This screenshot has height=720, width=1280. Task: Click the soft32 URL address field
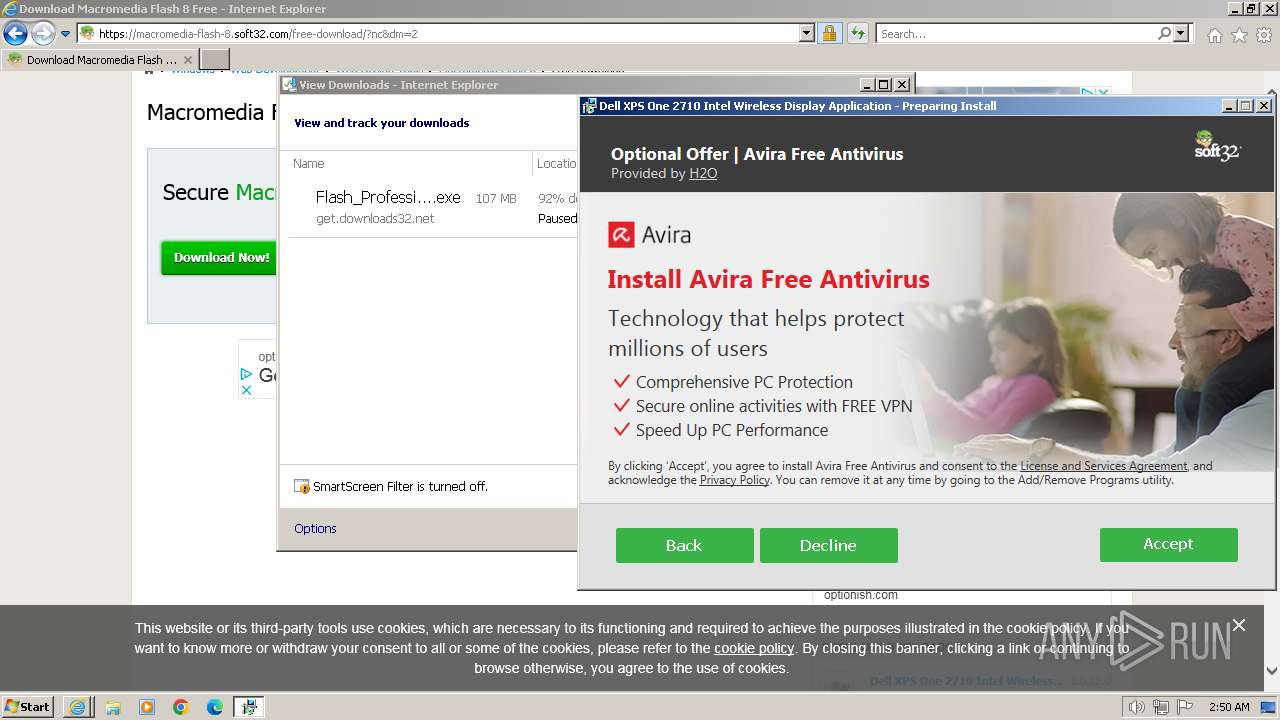[x=446, y=33]
